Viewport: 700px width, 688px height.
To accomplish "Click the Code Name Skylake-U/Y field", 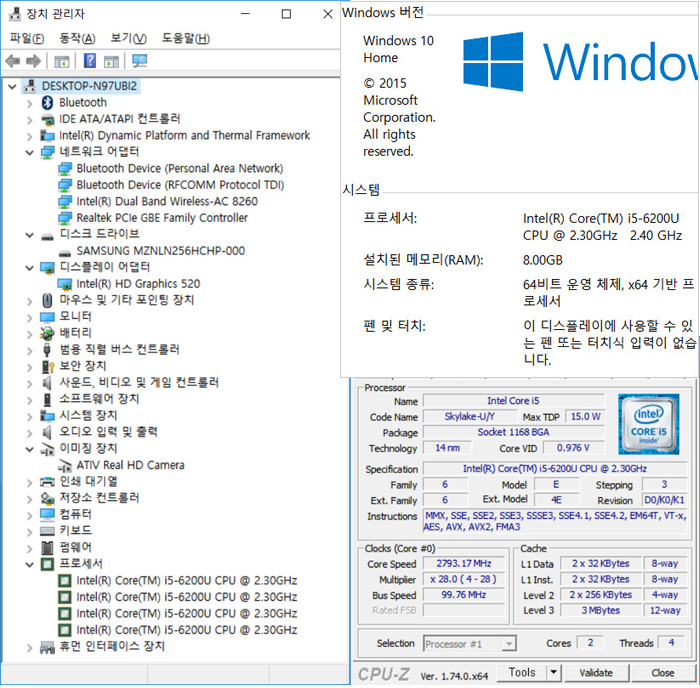I will pyautogui.click(x=469, y=417).
